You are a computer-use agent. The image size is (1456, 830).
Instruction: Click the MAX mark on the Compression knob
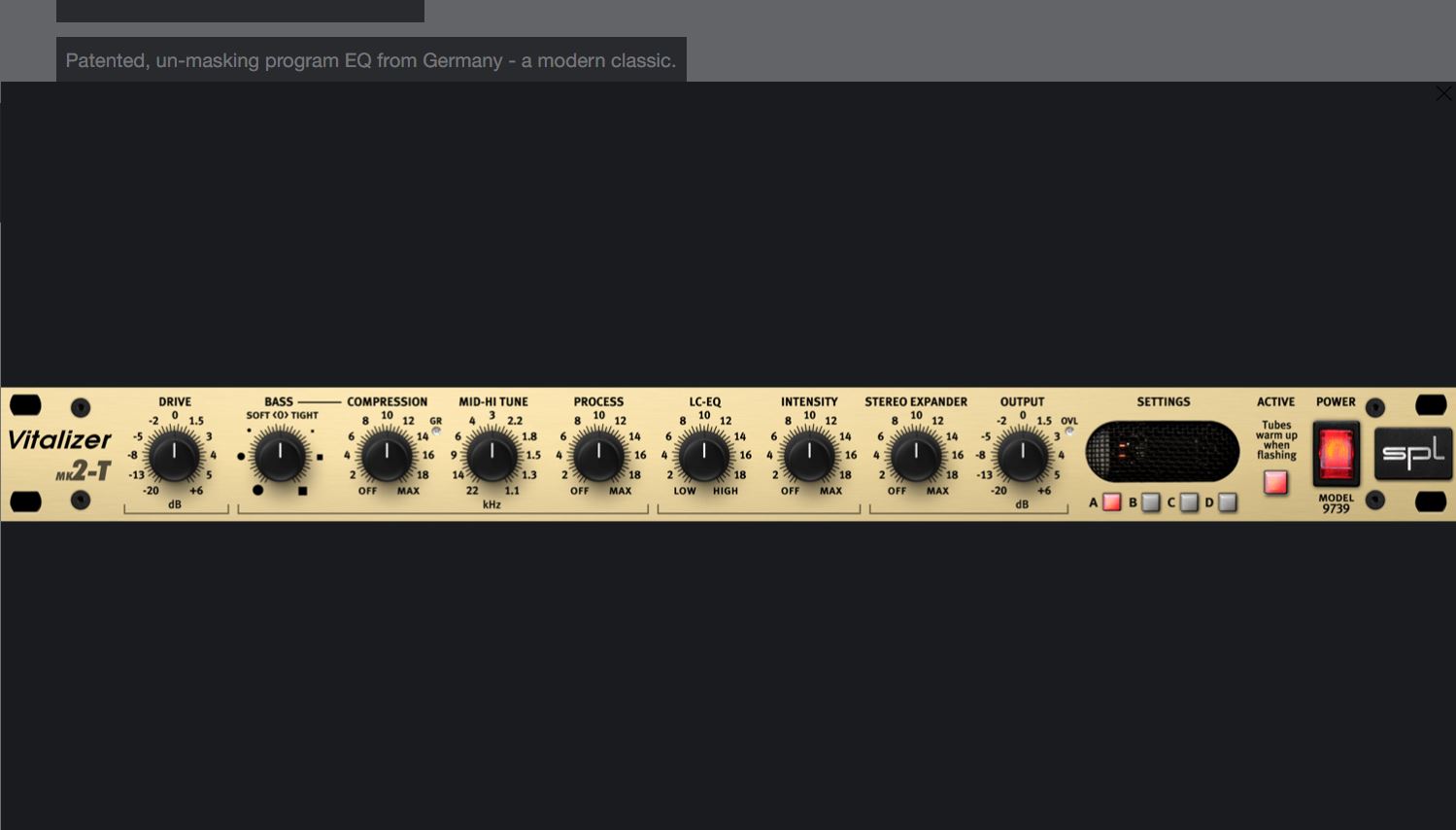tap(408, 491)
